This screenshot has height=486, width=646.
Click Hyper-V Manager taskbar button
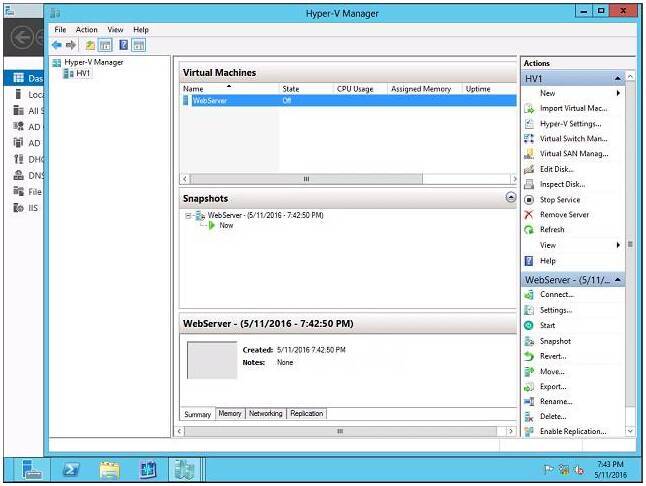(x=184, y=470)
